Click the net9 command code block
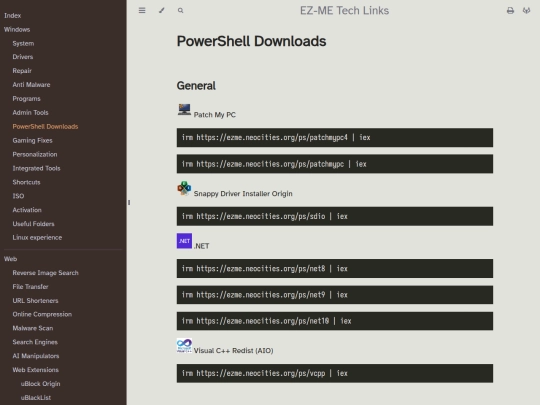 tap(335, 295)
